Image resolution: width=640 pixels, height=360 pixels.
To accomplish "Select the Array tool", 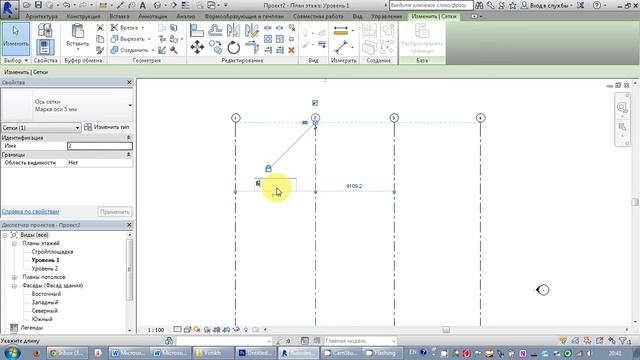I will click(x=268, y=39).
